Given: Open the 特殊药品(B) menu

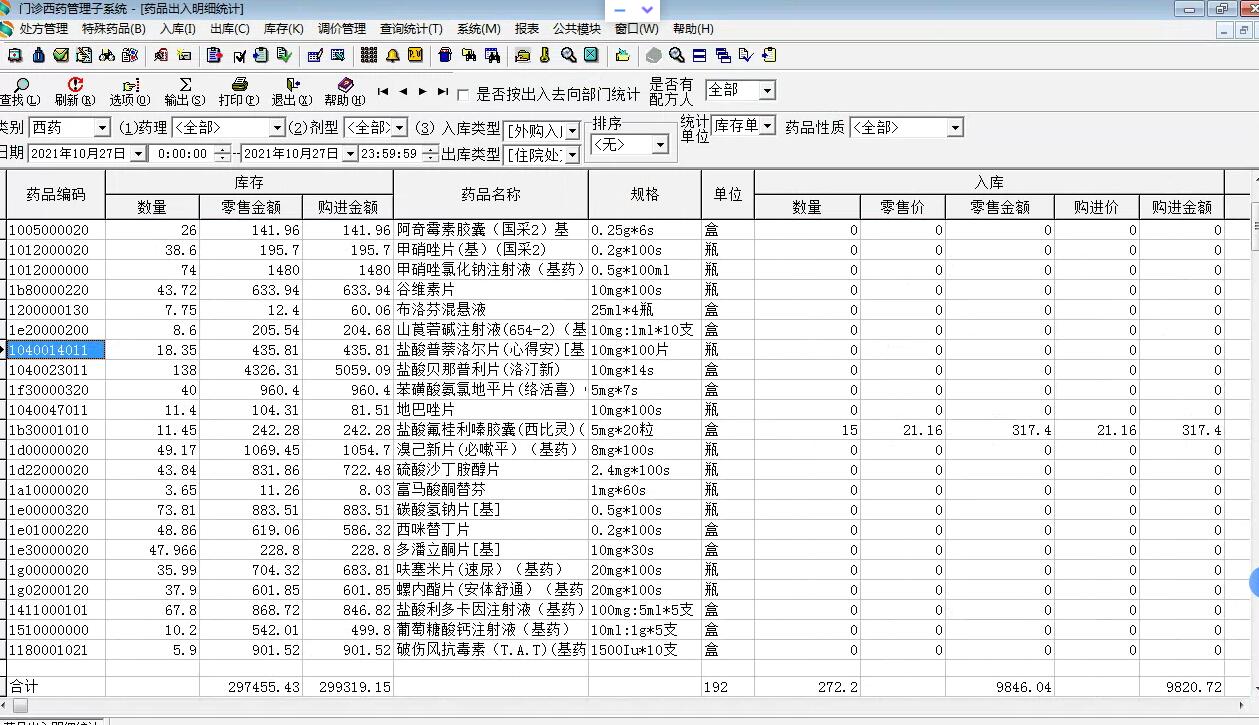Looking at the screenshot, I should click(113, 29).
